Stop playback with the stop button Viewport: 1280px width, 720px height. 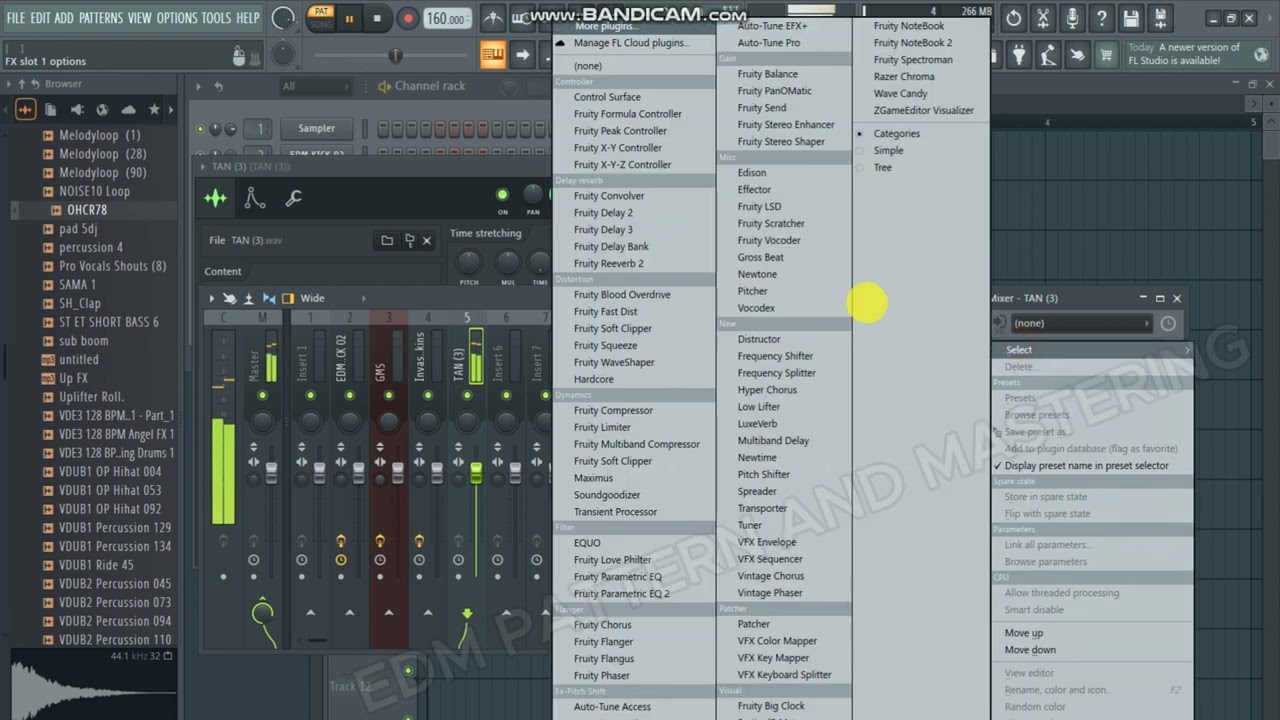(x=377, y=18)
